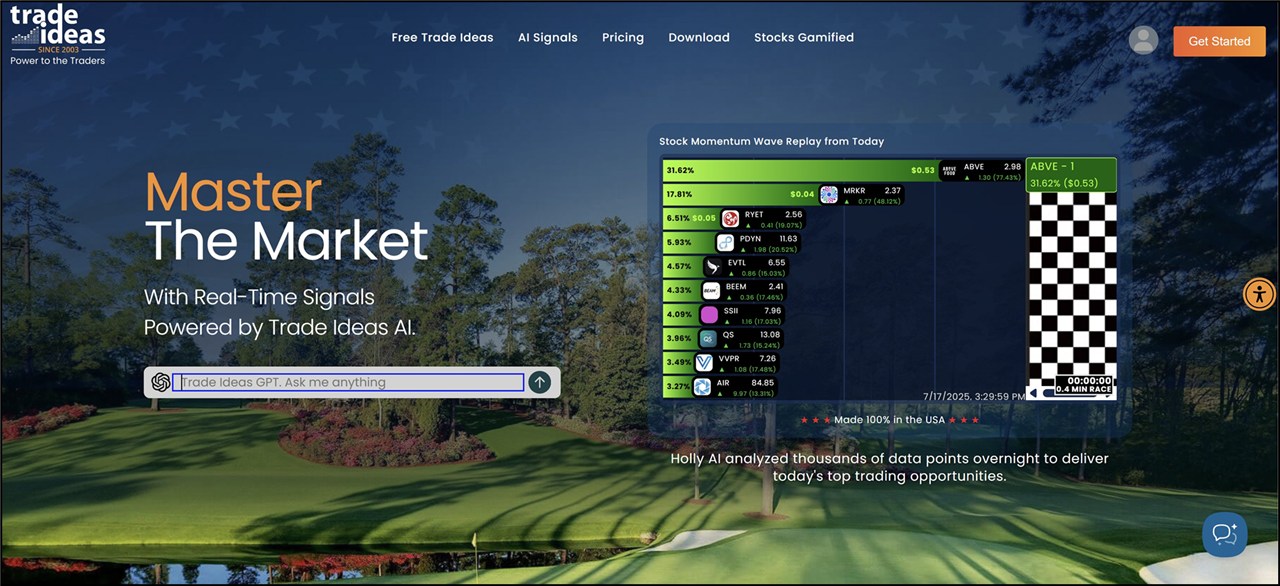Click the 'Stock Momentum Wave Replay from Today' title
The height and width of the screenshot is (586, 1280).
coord(772,142)
